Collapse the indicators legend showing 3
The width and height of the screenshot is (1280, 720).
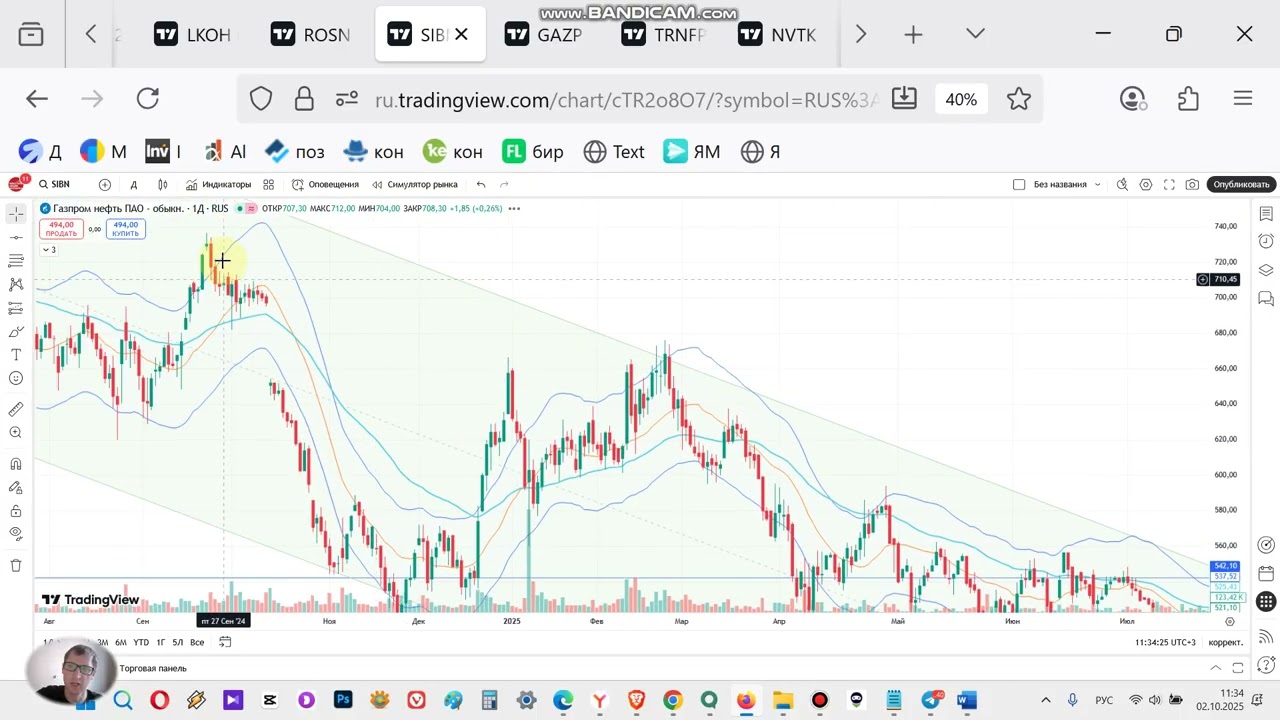[x=48, y=249]
